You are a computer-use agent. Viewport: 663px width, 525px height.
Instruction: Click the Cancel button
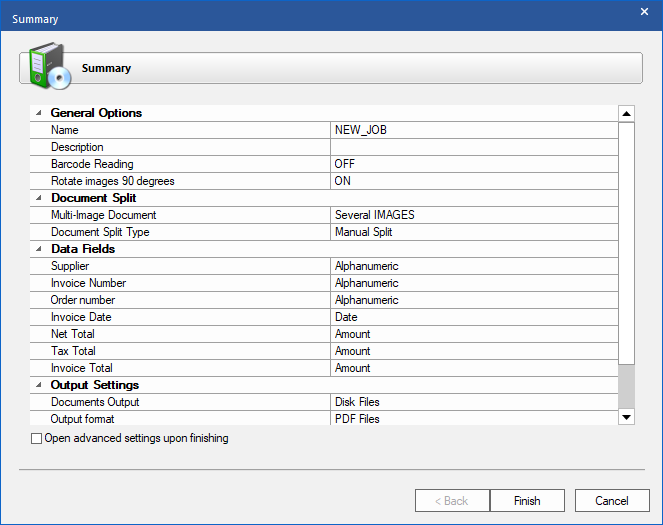tap(611, 500)
